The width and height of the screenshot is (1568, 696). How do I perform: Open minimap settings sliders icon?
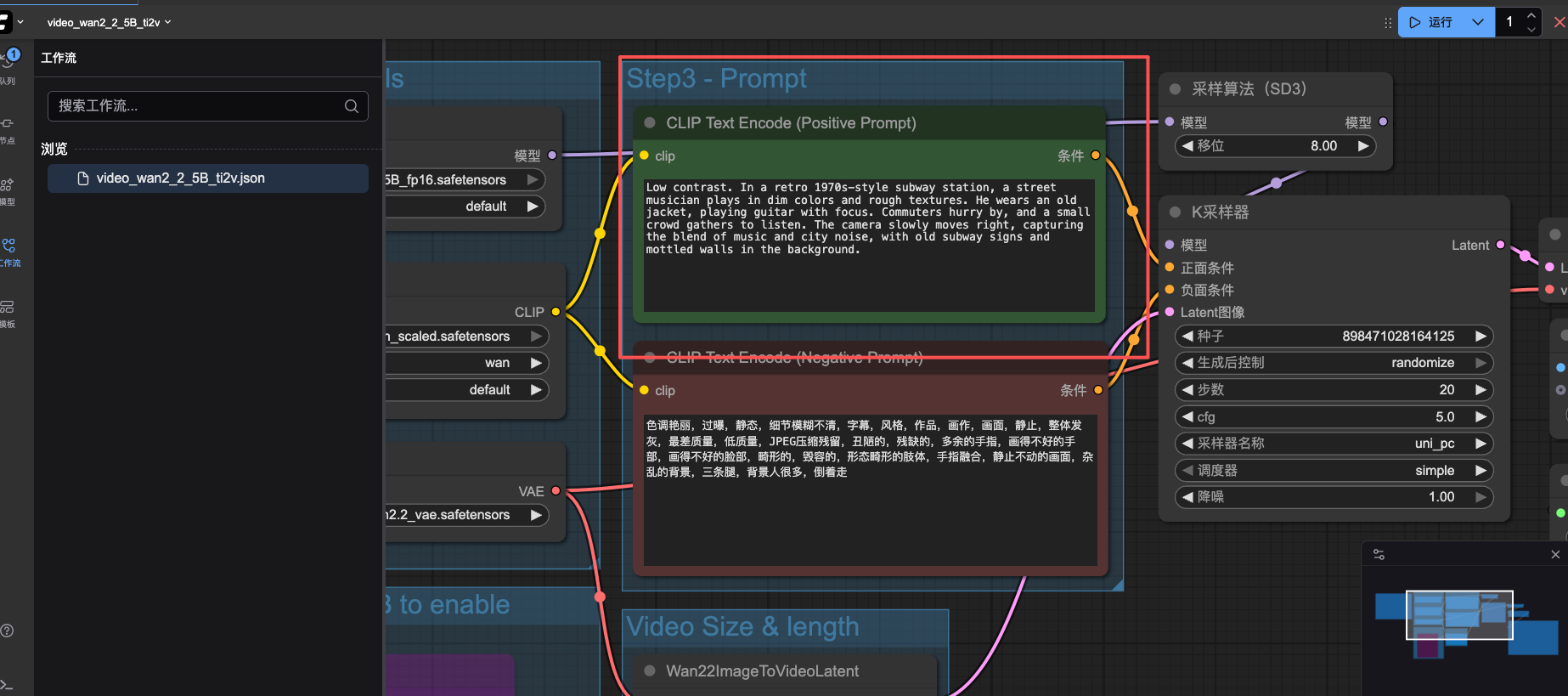click(x=1379, y=555)
